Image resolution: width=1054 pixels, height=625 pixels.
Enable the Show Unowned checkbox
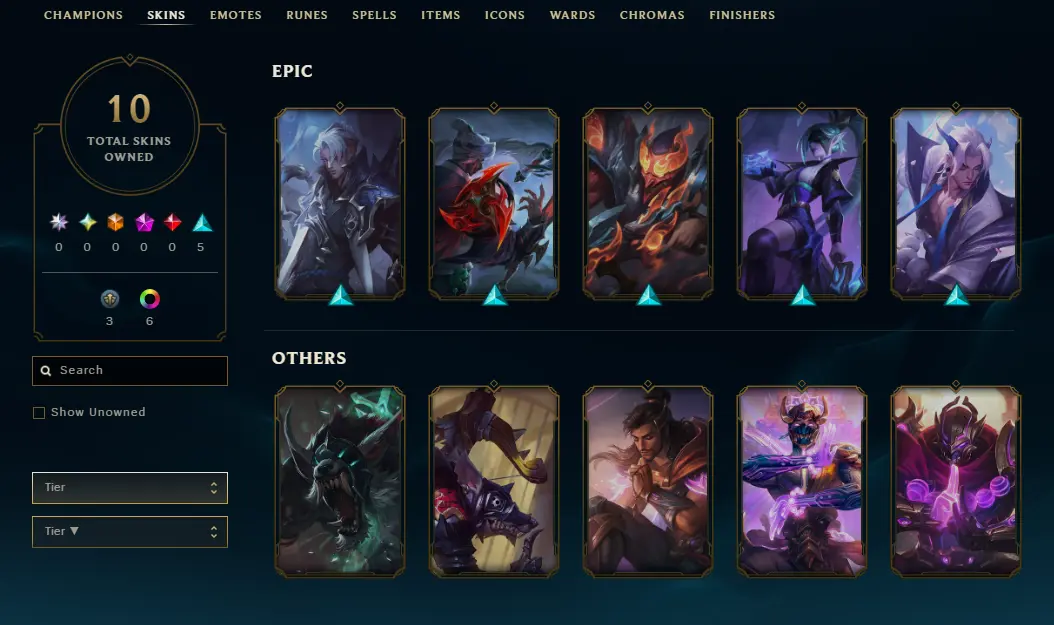click(39, 413)
